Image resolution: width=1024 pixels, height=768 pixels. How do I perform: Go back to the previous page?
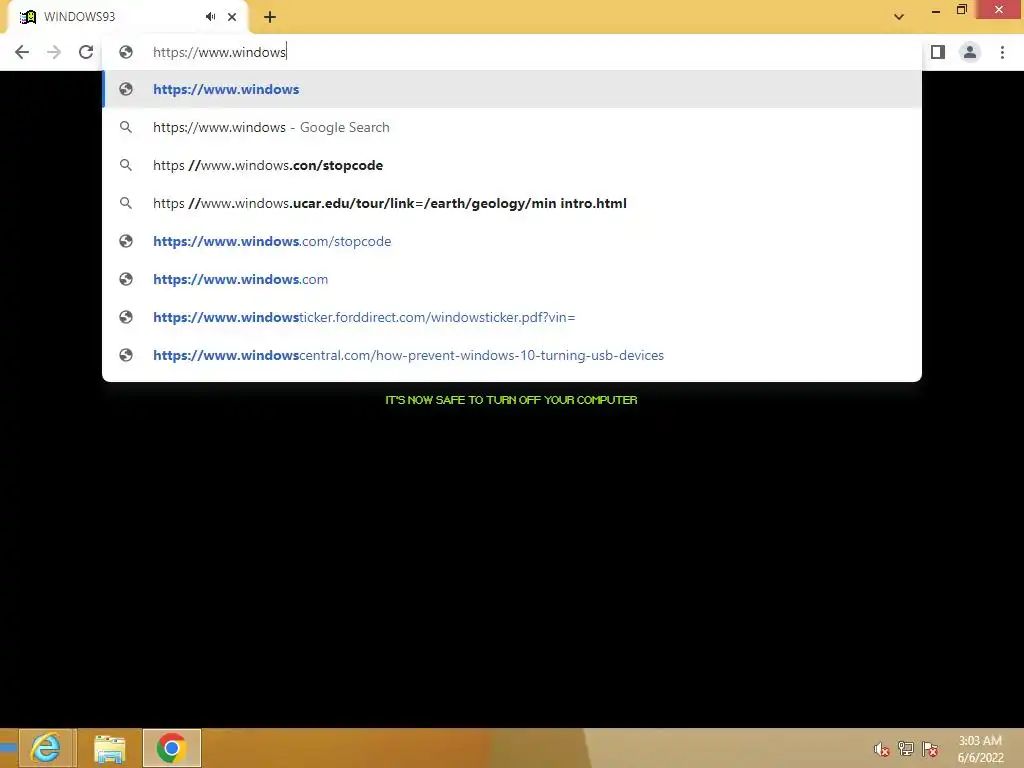pyautogui.click(x=22, y=52)
